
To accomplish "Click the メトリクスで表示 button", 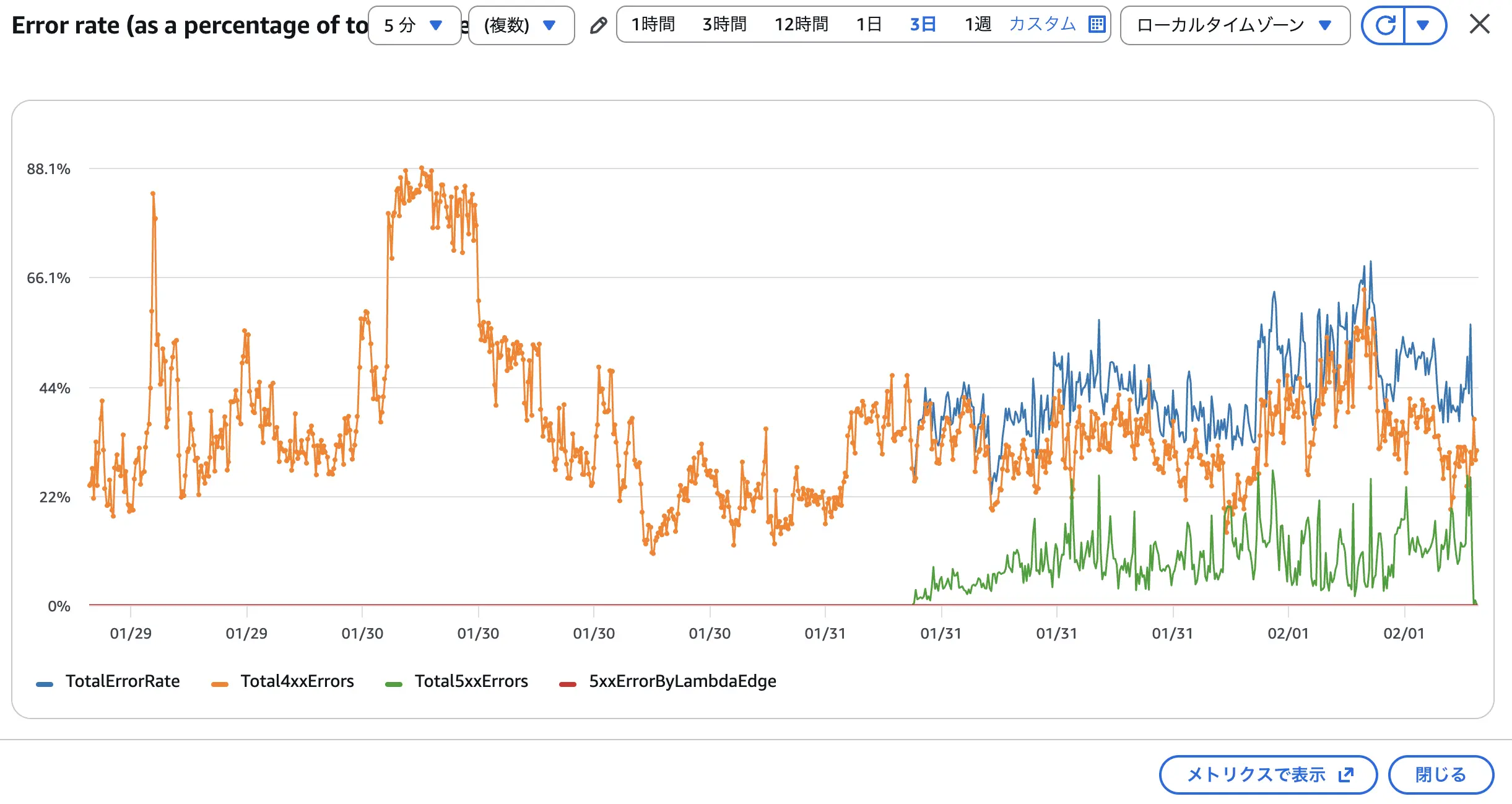I will [x=1267, y=774].
